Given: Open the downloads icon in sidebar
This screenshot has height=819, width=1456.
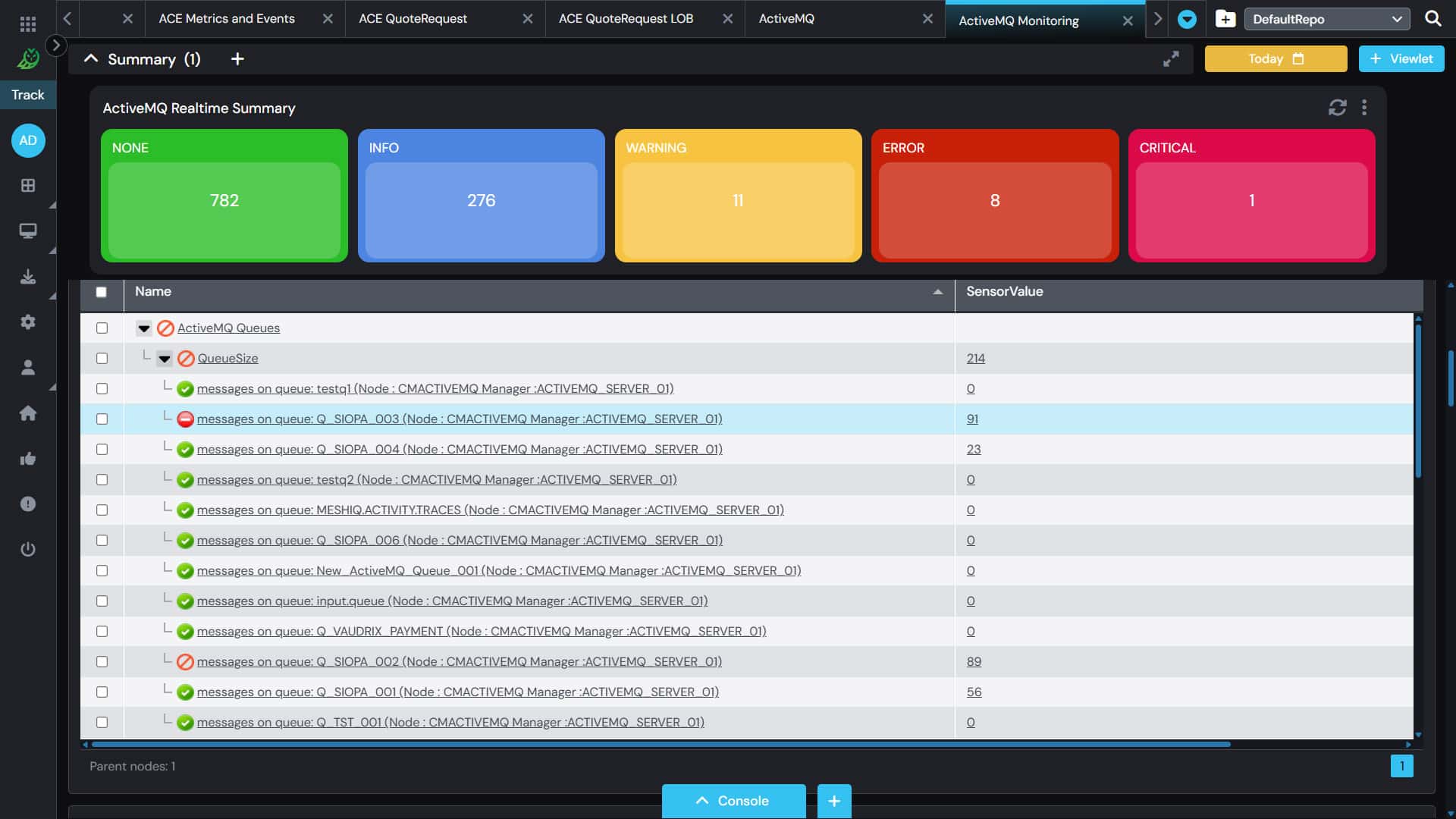Looking at the screenshot, I should point(28,276).
